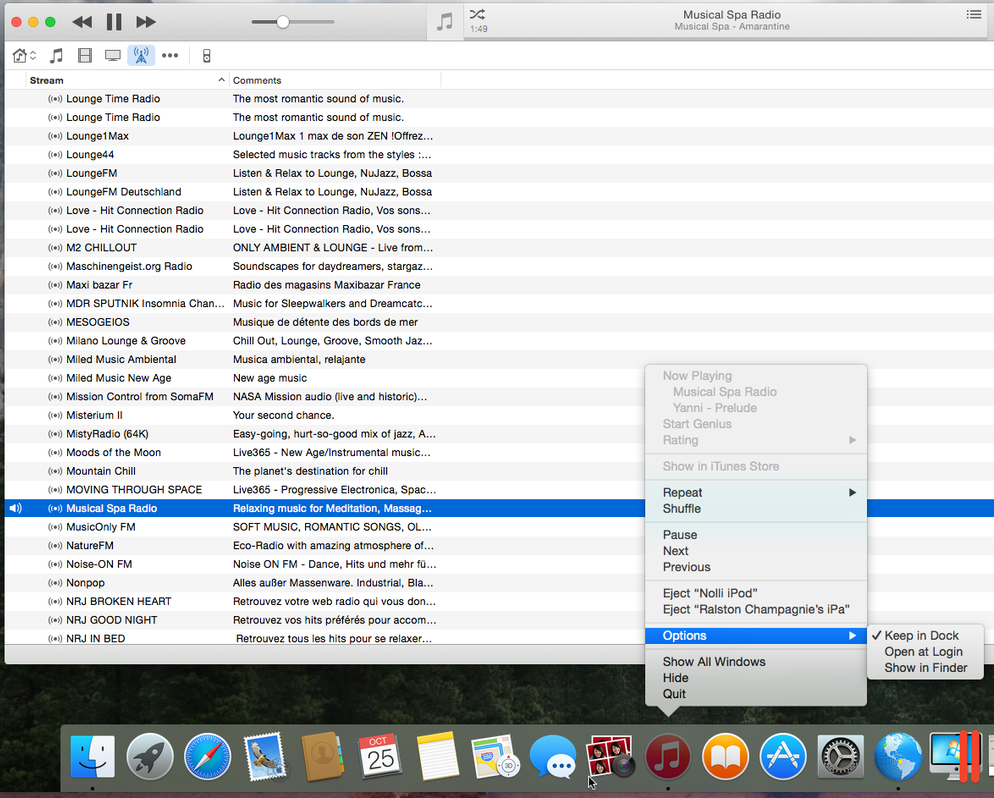Choose Hide in the Dock menu
Image resolution: width=994 pixels, height=798 pixels.
coord(756,678)
